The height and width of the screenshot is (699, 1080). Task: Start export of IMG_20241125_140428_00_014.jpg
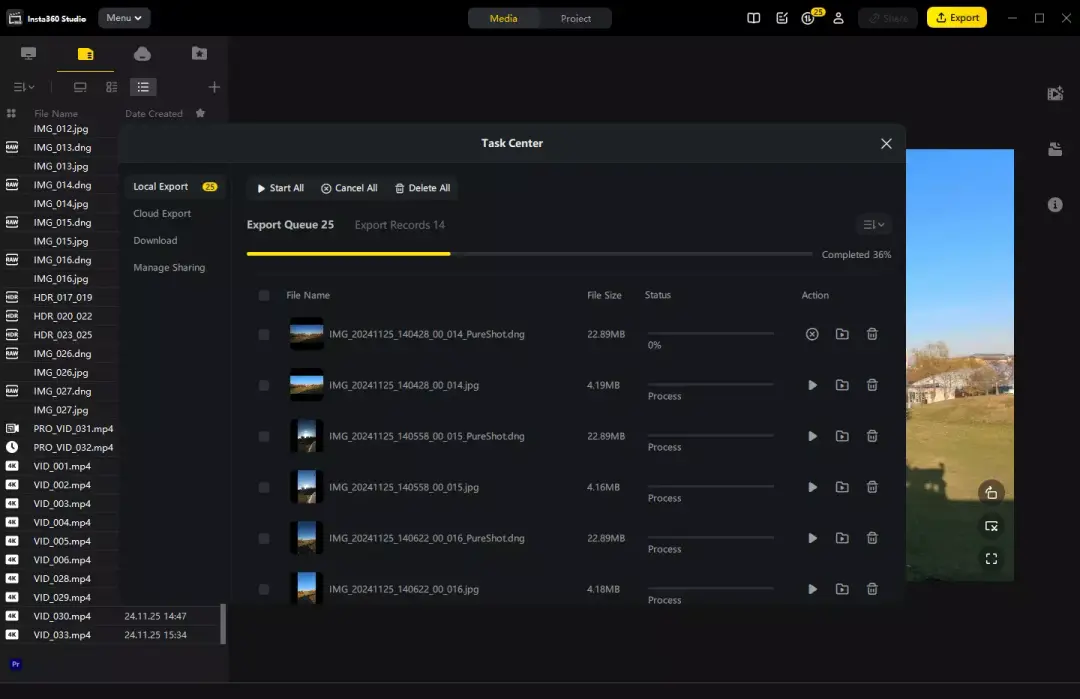tap(812, 385)
